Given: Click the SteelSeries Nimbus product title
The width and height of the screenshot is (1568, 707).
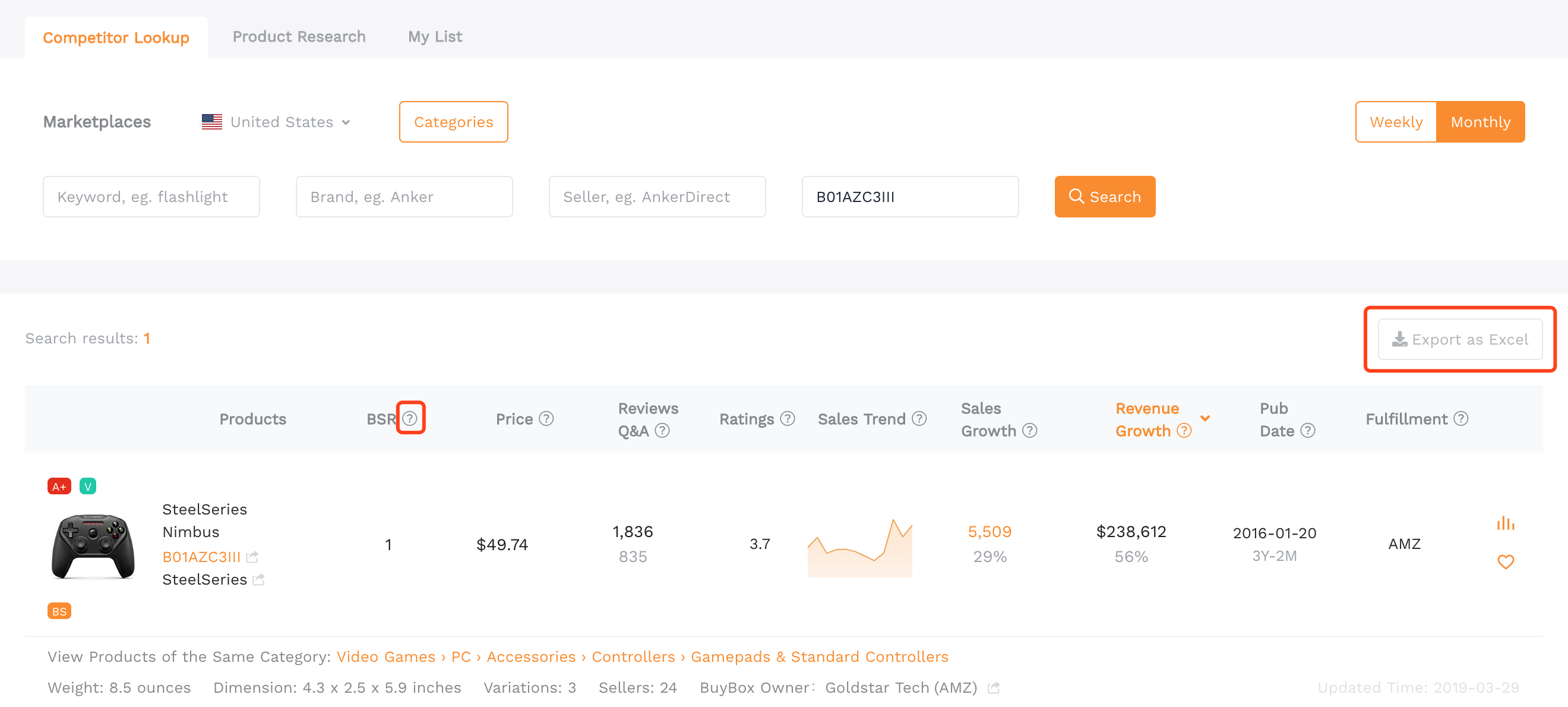Looking at the screenshot, I should tap(204, 520).
